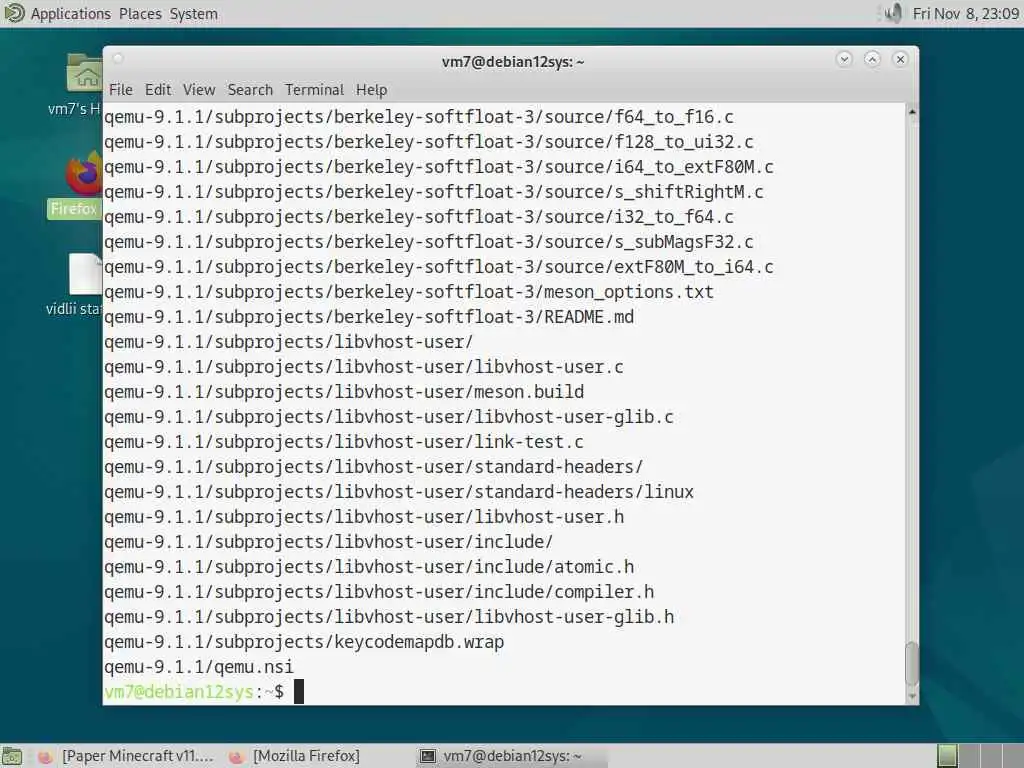Click the line qemu-9.1.1/qemu.nsi
Viewport: 1024px width, 768px height.
(199, 667)
